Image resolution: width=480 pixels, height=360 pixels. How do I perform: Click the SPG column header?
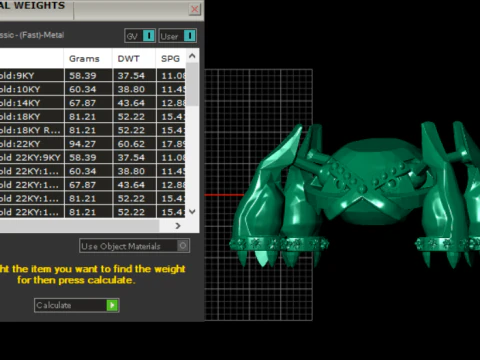(170, 59)
